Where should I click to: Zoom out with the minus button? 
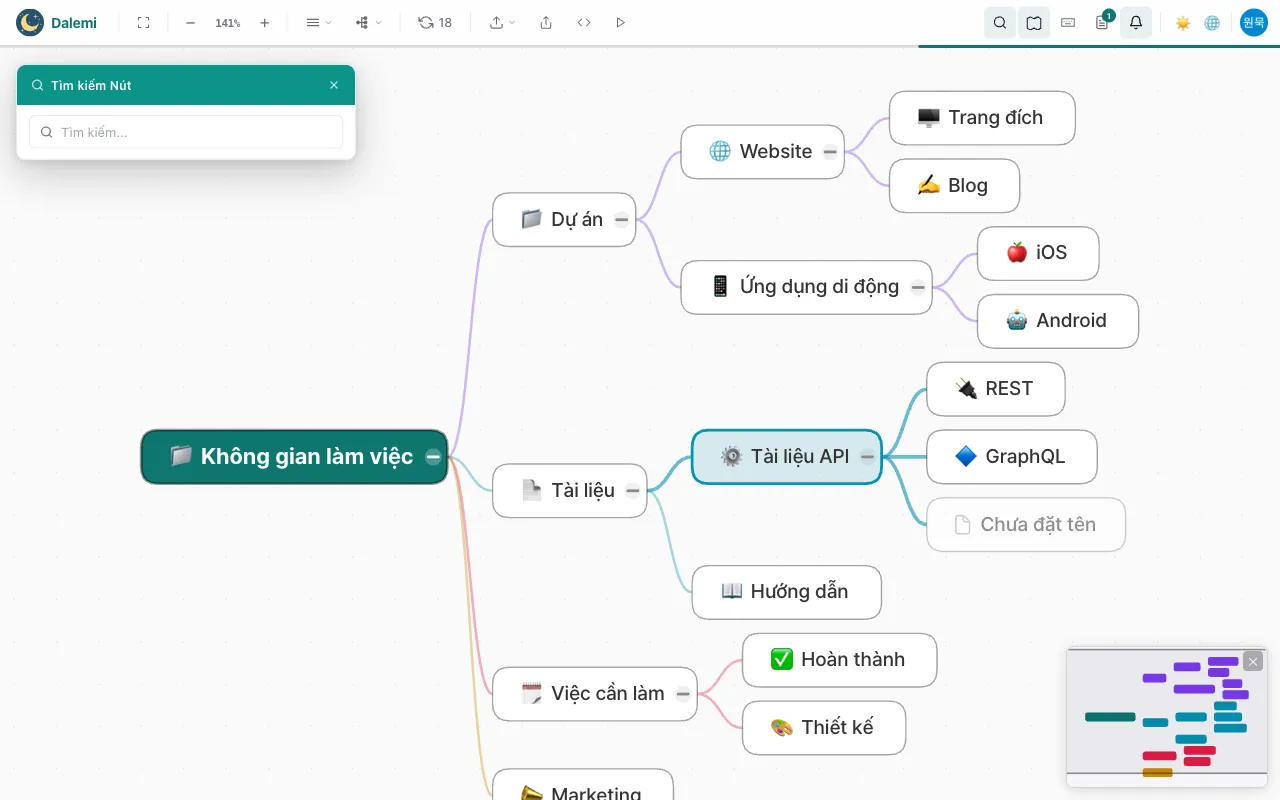pos(190,22)
